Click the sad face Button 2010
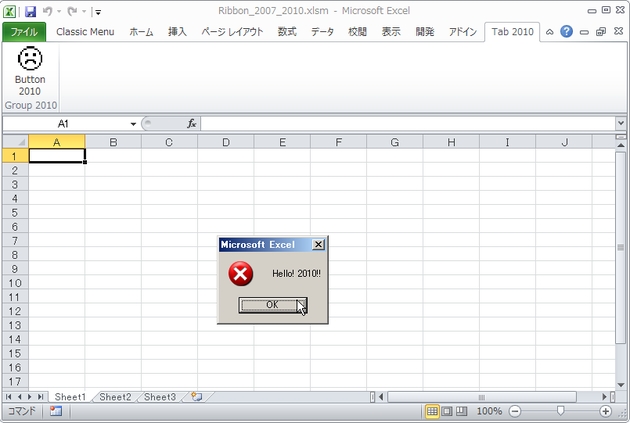The width and height of the screenshot is (630, 423). (30, 72)
